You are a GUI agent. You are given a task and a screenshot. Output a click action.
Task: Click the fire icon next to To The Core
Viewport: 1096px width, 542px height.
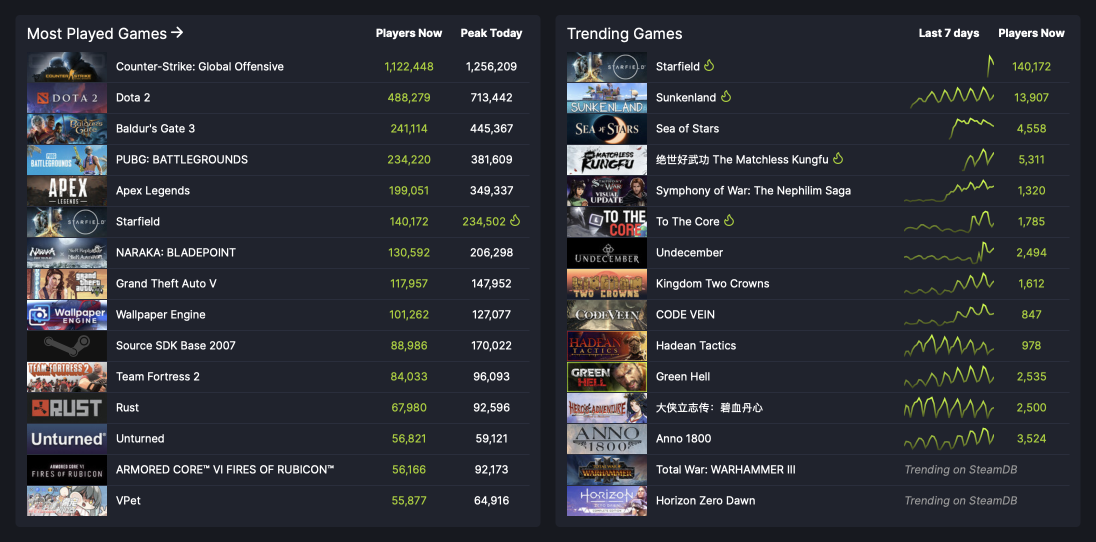(729, 221)
